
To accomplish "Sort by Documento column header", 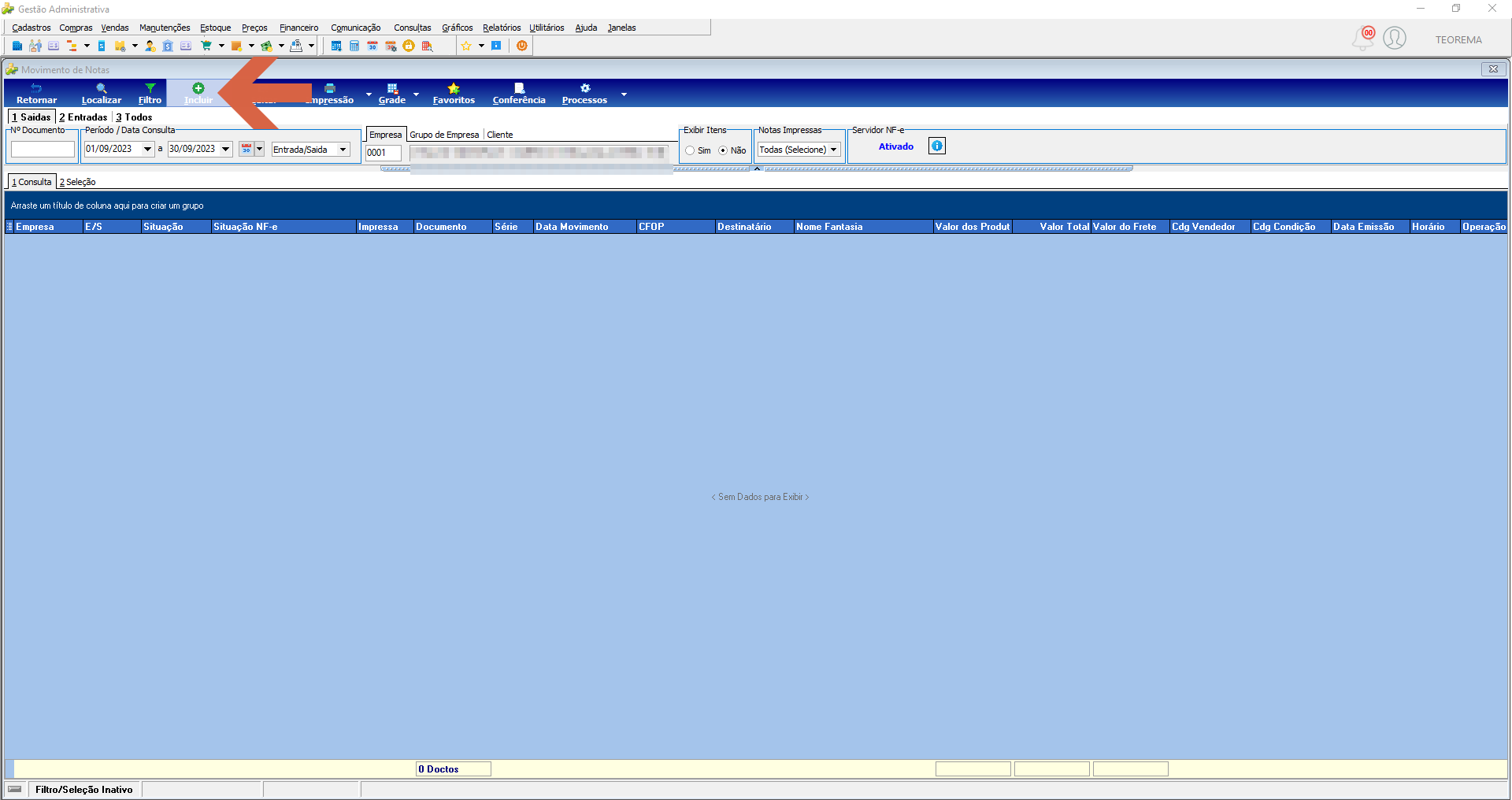I will 453,227.
